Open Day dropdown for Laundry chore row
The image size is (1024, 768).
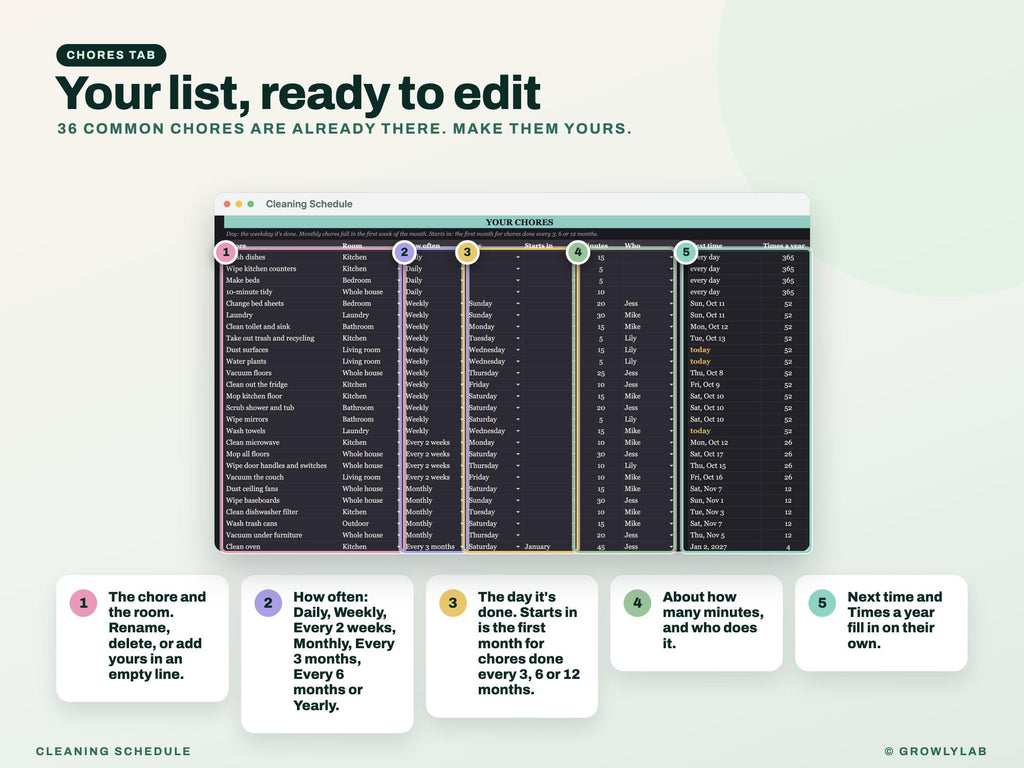(x=518, y=315)
